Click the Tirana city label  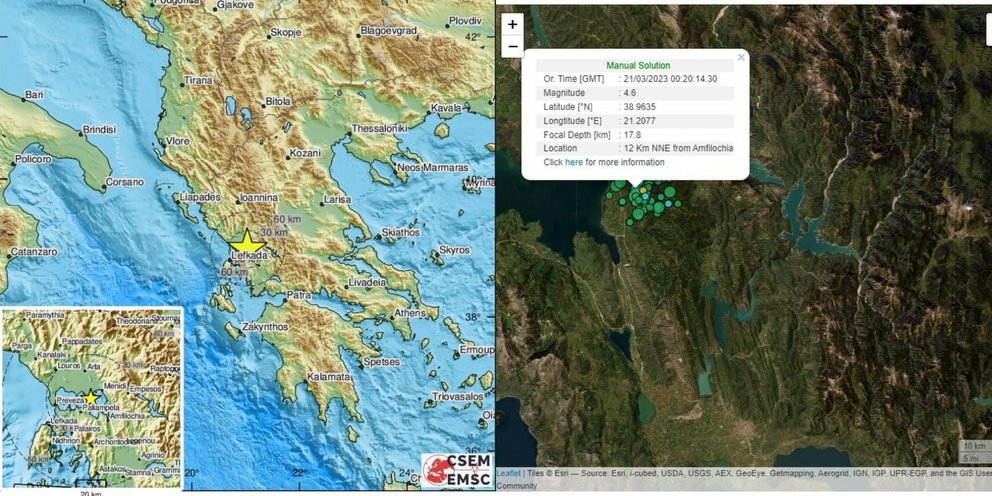(198, 81)
